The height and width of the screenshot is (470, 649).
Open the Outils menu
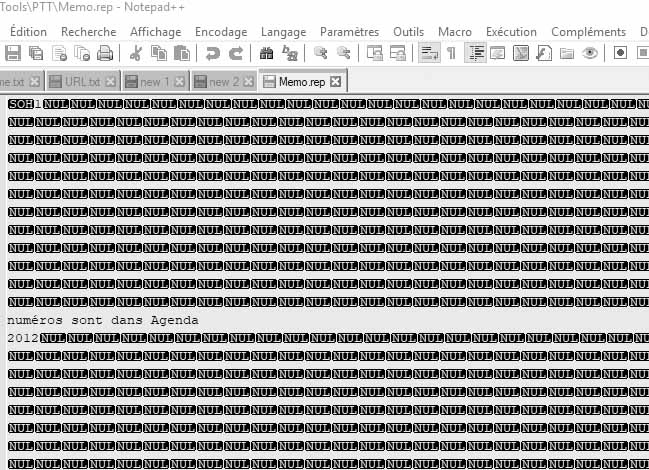409,32
